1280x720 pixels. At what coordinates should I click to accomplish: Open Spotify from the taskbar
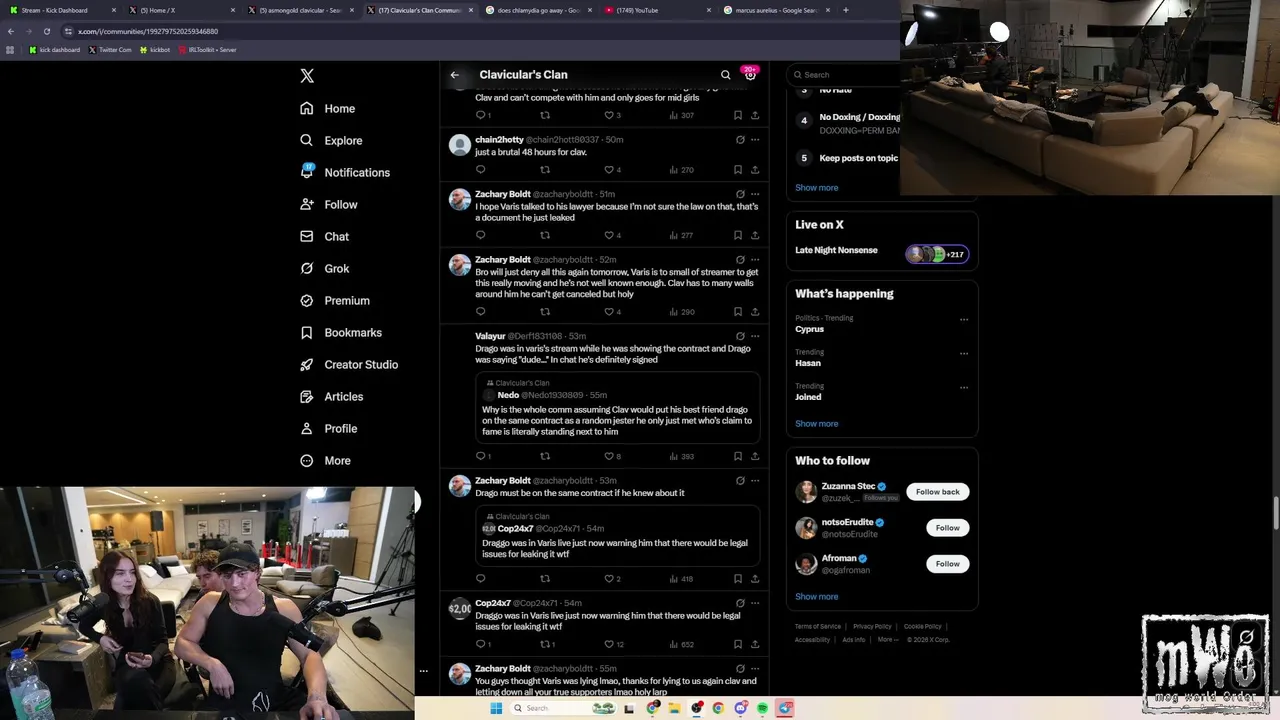click(x=762, y=708)
